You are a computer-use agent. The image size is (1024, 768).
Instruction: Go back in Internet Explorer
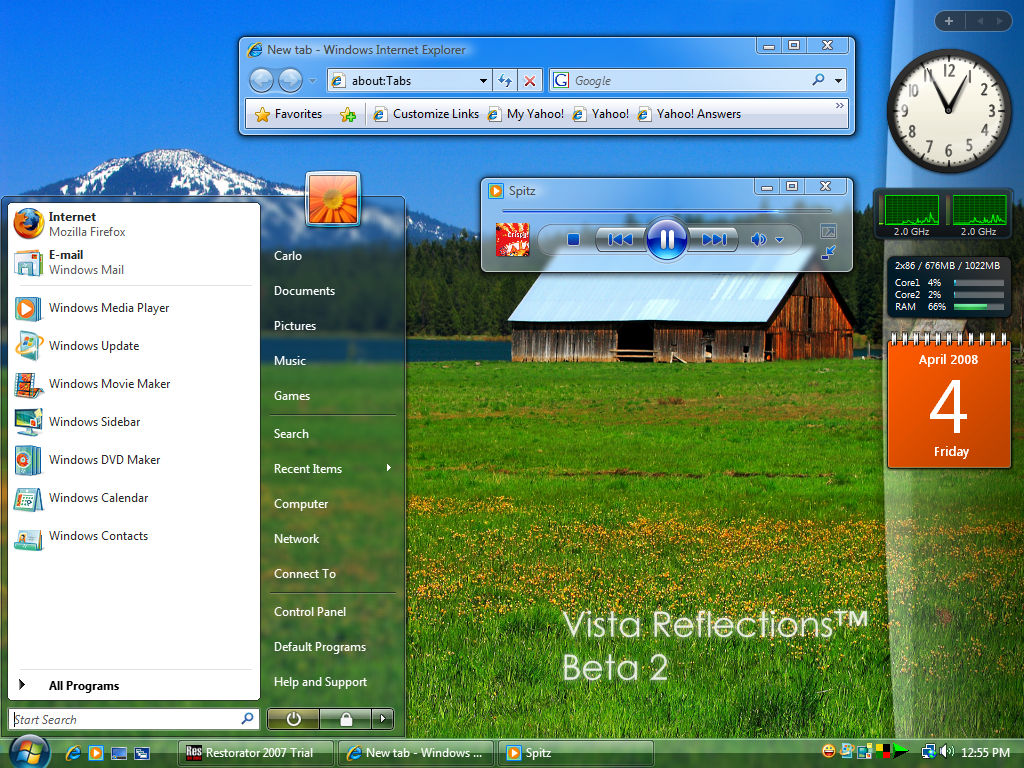coord(262,80)
